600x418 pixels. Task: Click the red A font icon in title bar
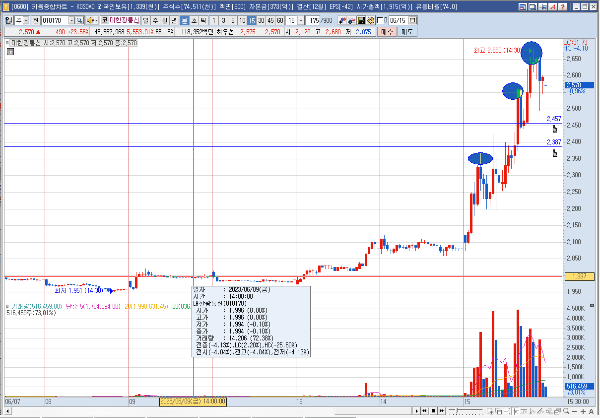tap(552, 7)
